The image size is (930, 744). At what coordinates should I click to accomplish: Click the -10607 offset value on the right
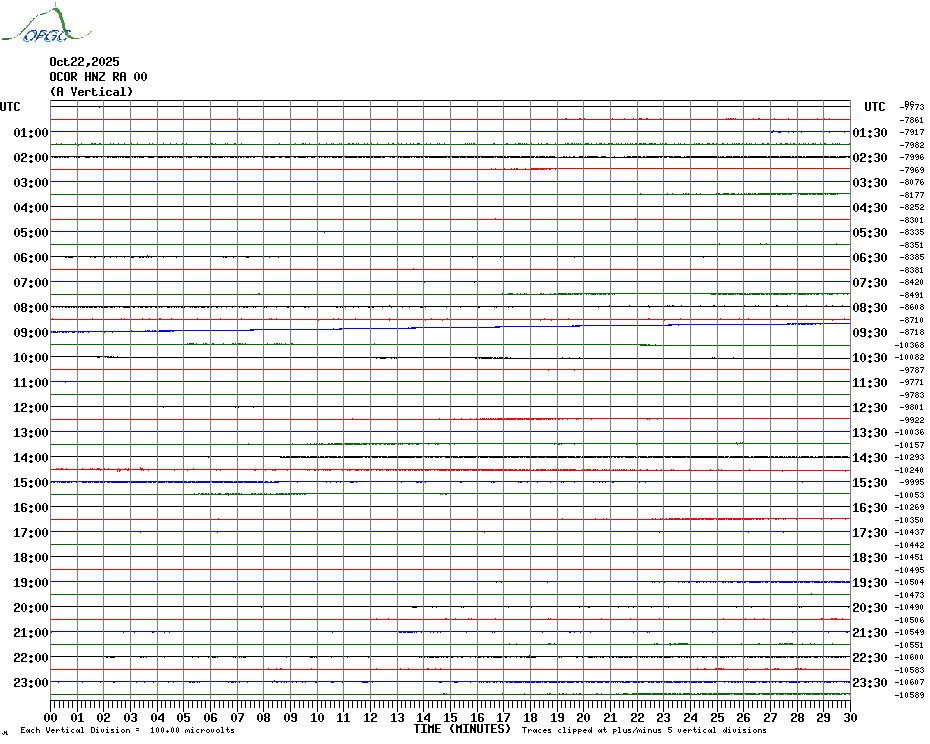910,683
